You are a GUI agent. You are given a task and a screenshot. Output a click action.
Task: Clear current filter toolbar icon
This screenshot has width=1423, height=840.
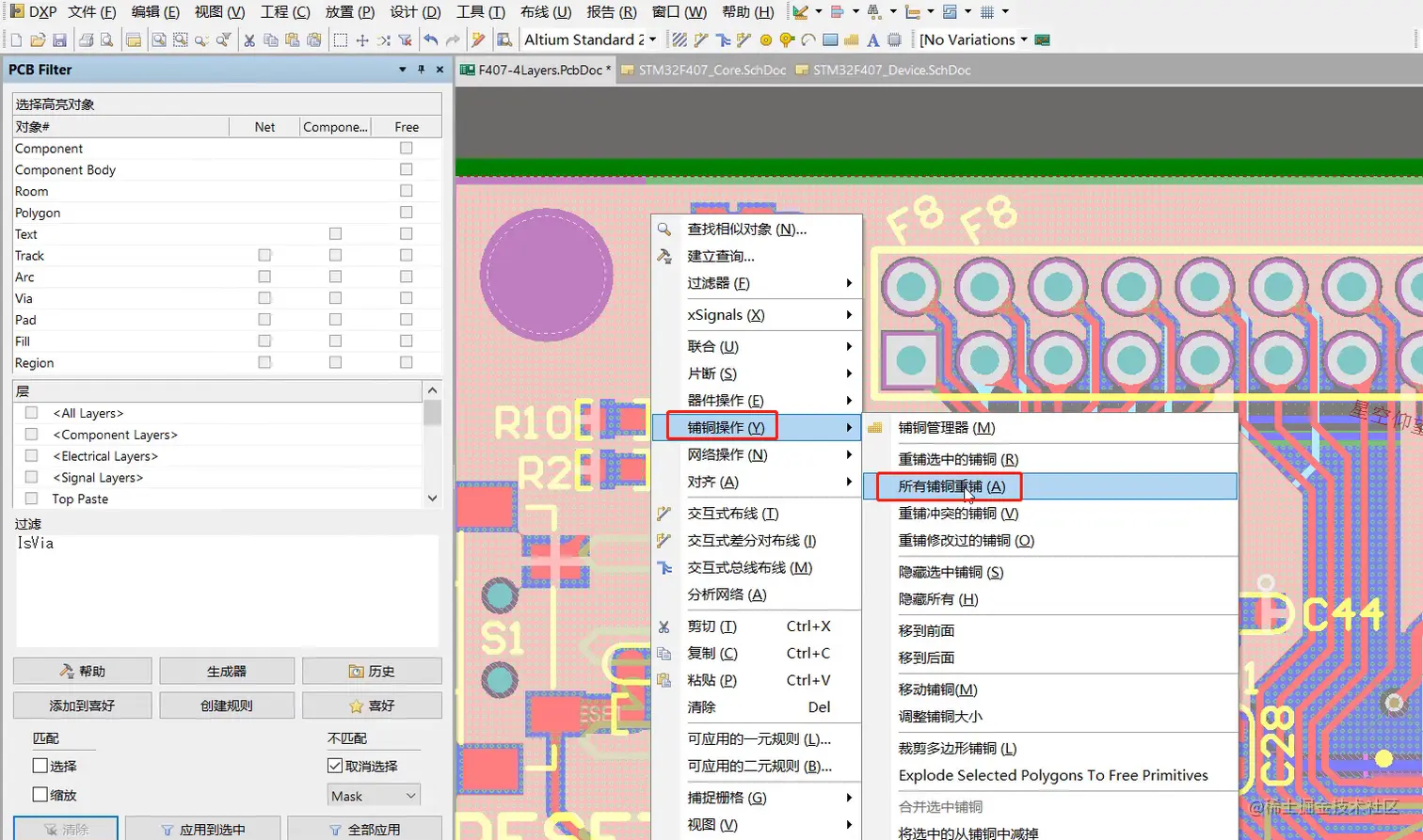tap(406, 40)
